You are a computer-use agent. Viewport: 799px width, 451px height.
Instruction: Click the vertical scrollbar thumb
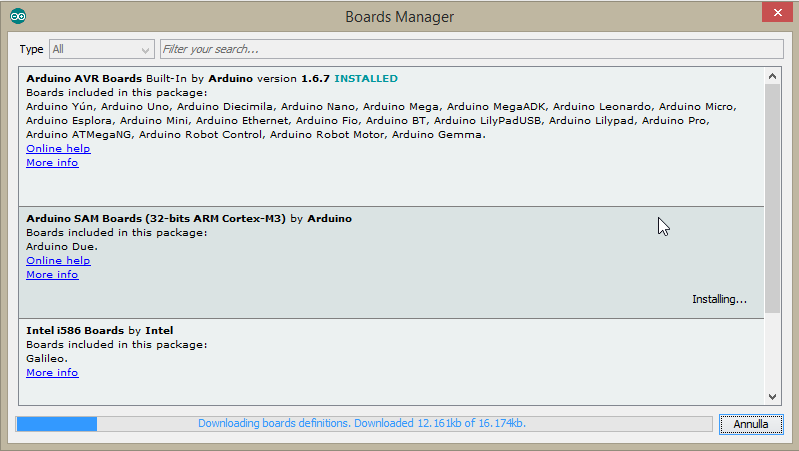coord(773,199)
